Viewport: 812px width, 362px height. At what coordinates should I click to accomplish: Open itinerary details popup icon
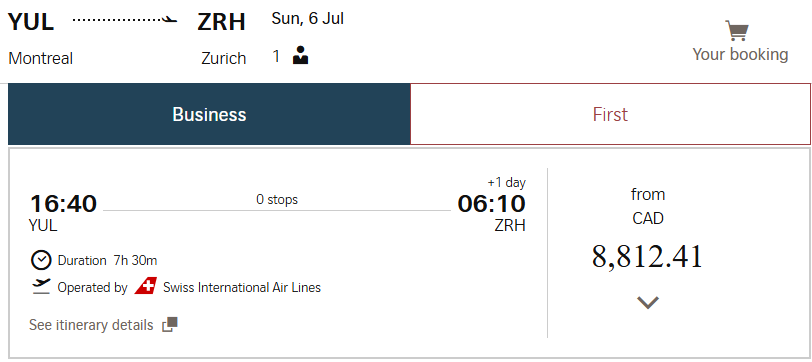coord(170,325)
